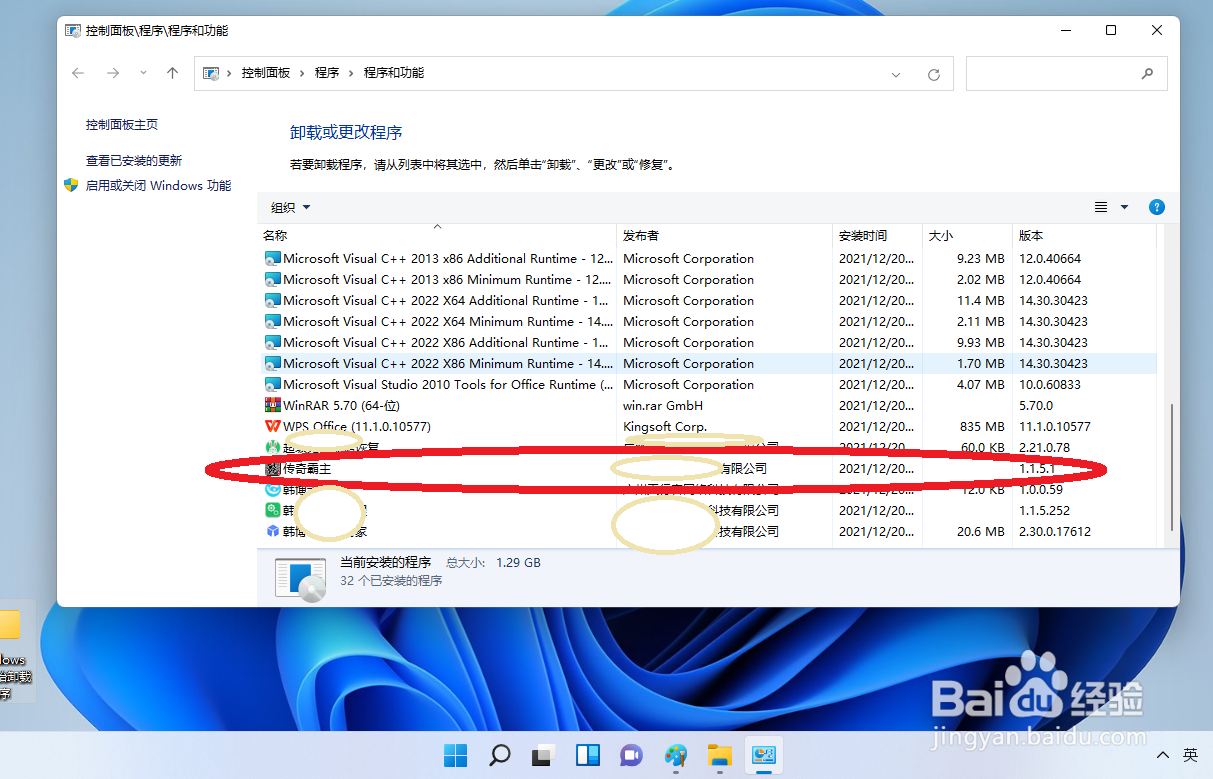The width and height of the screenshot is (1213, 779).
Task: Click the Control Panel taskbar icon
Action: coord(764,755)
